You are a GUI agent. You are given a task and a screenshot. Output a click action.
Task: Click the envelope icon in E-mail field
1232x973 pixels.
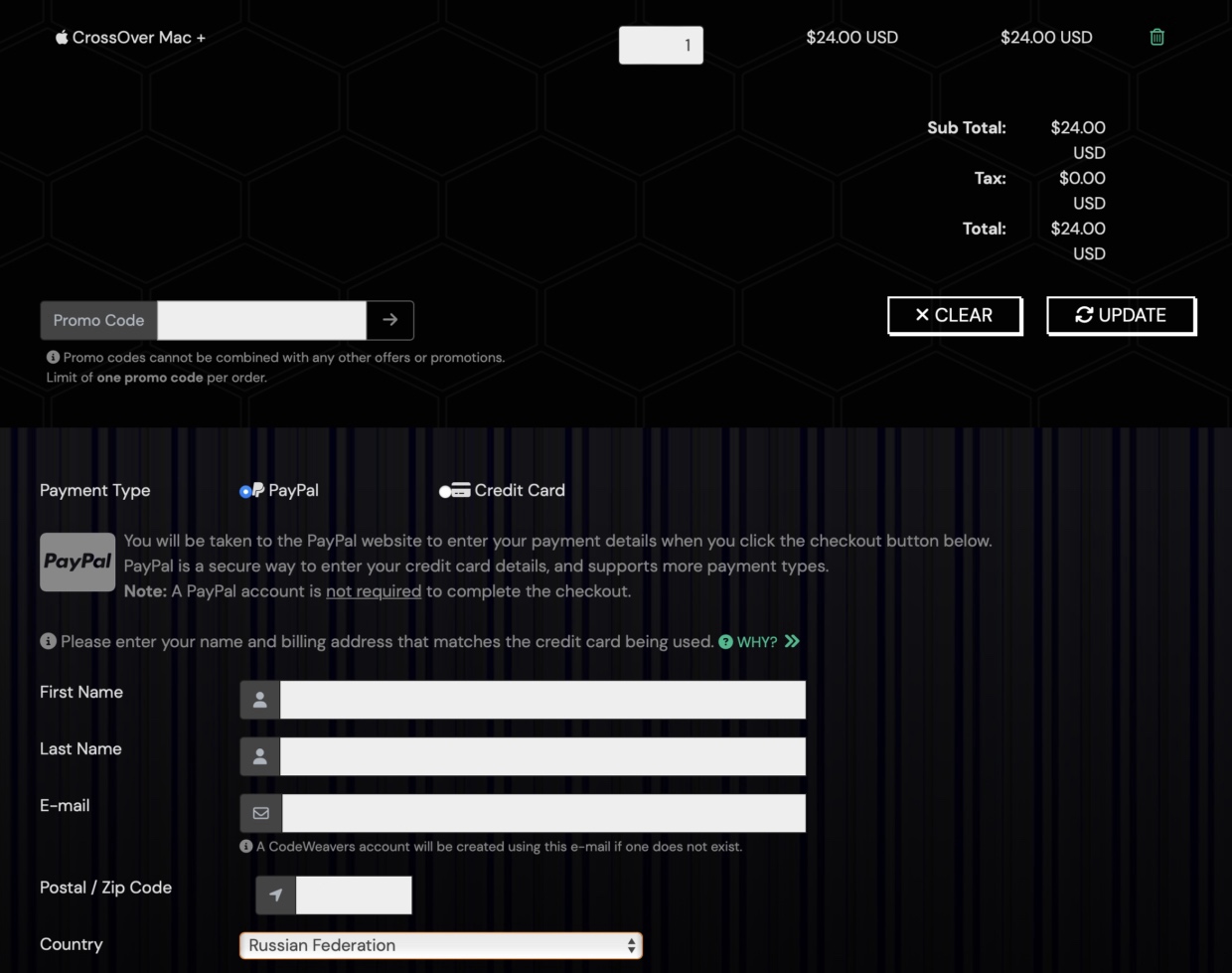tap(261, 813)
